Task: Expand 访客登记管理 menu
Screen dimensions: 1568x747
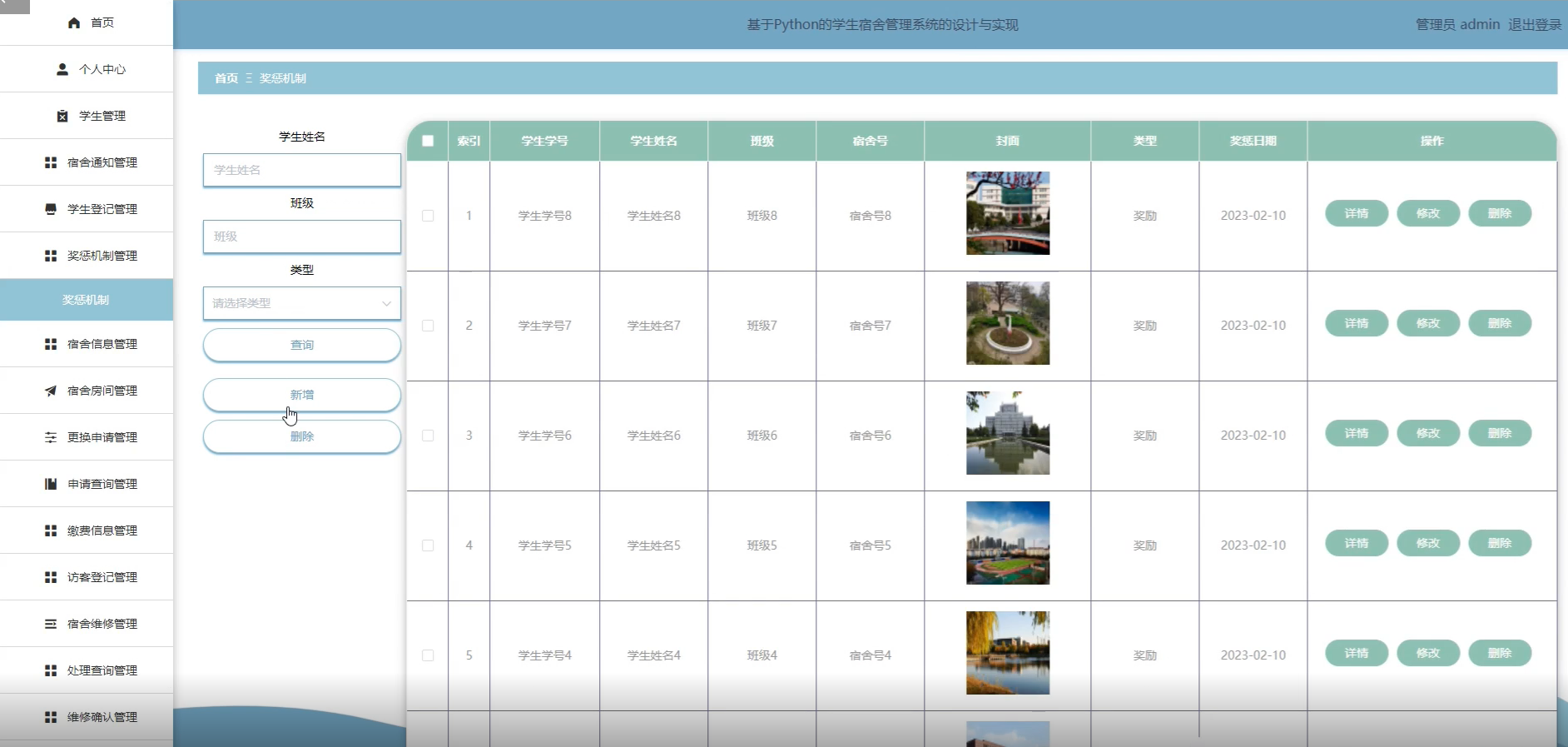Action: [87, 577]
